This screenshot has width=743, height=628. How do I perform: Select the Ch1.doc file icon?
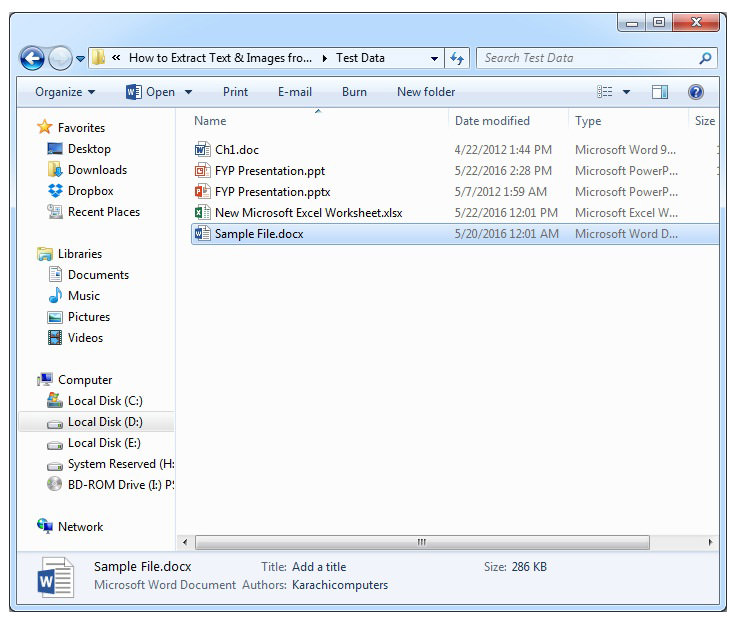click(x=202, y=150)
